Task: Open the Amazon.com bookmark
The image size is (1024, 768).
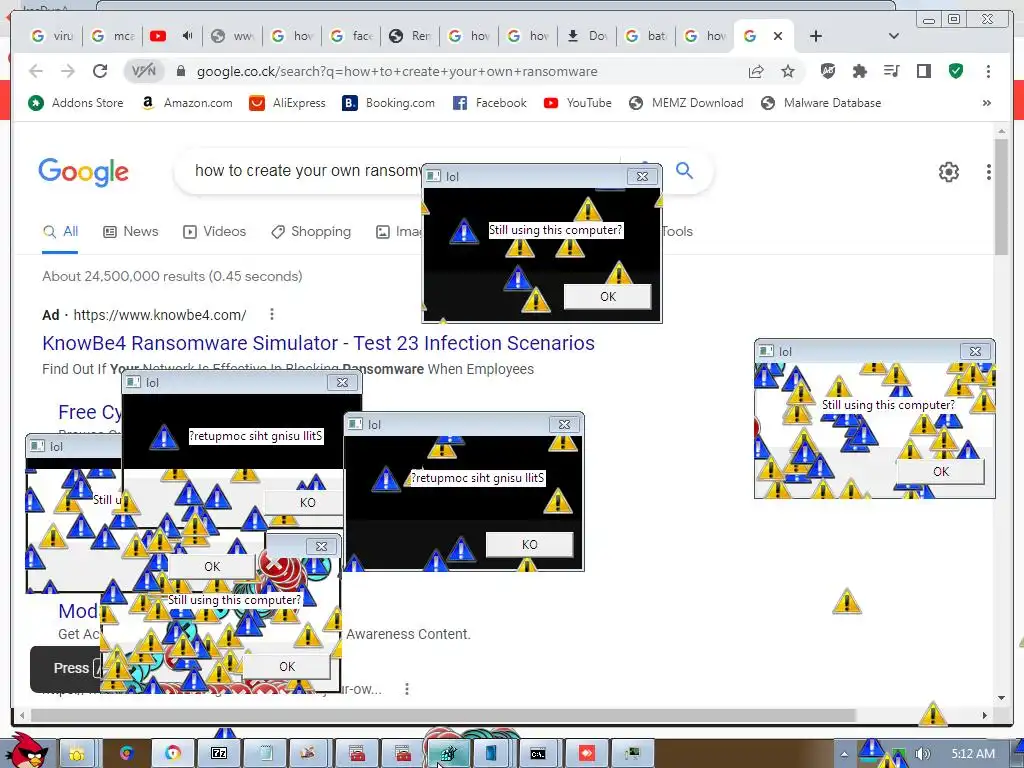Action: coord(187,103)
